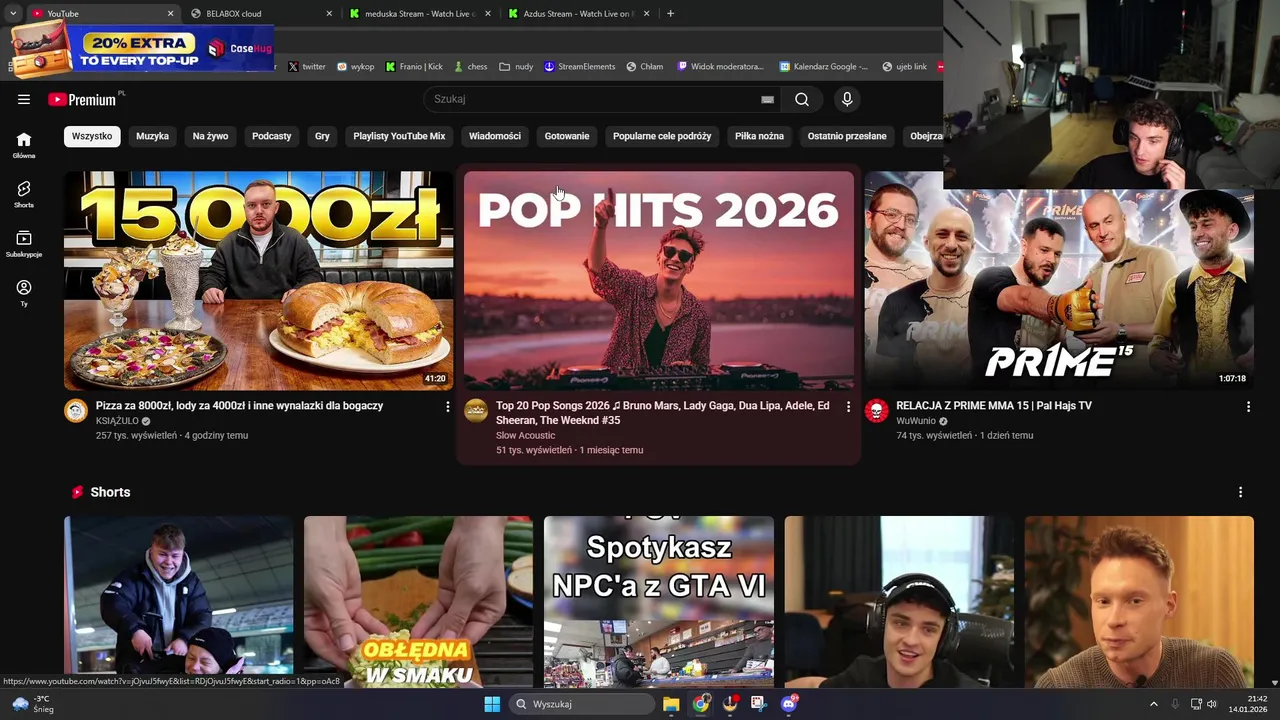Go to the WuWunio channel name
This screenshot has width=1280, height=720.
916,421
